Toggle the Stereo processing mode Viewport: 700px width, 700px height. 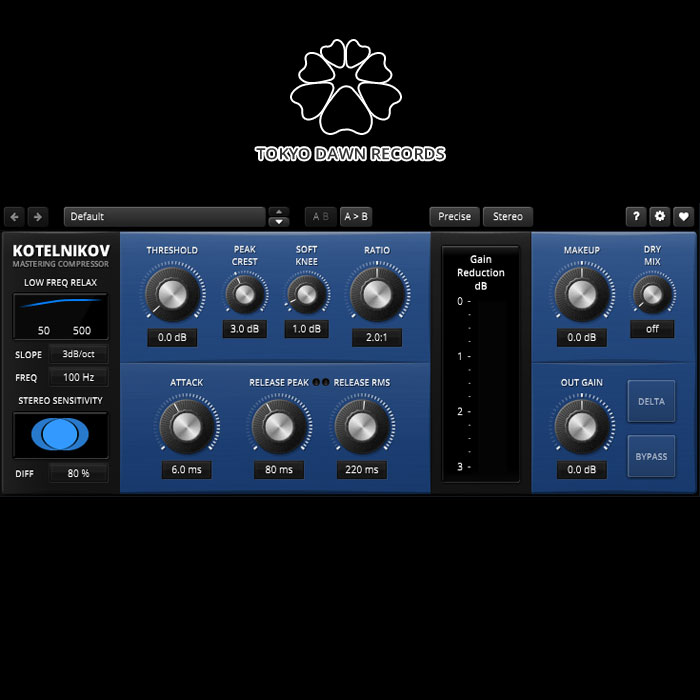tap(508, 217)
